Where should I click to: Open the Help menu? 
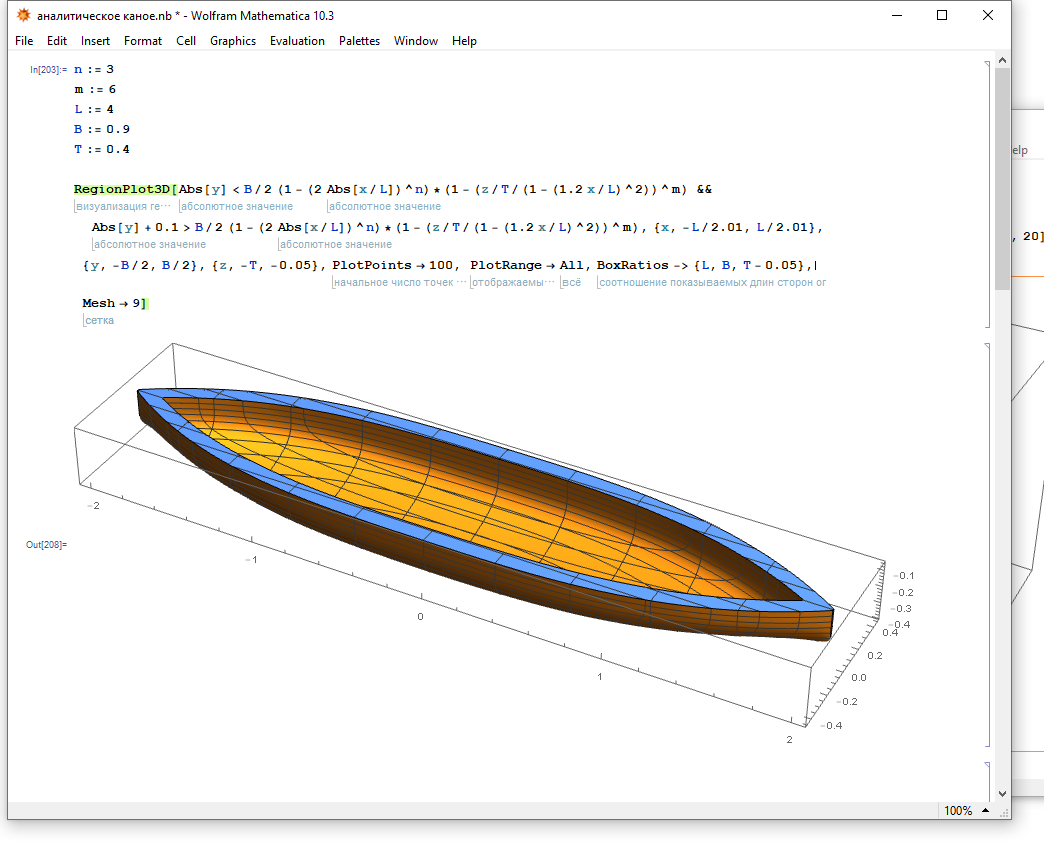pyautogui.click(x=464, y=41)
